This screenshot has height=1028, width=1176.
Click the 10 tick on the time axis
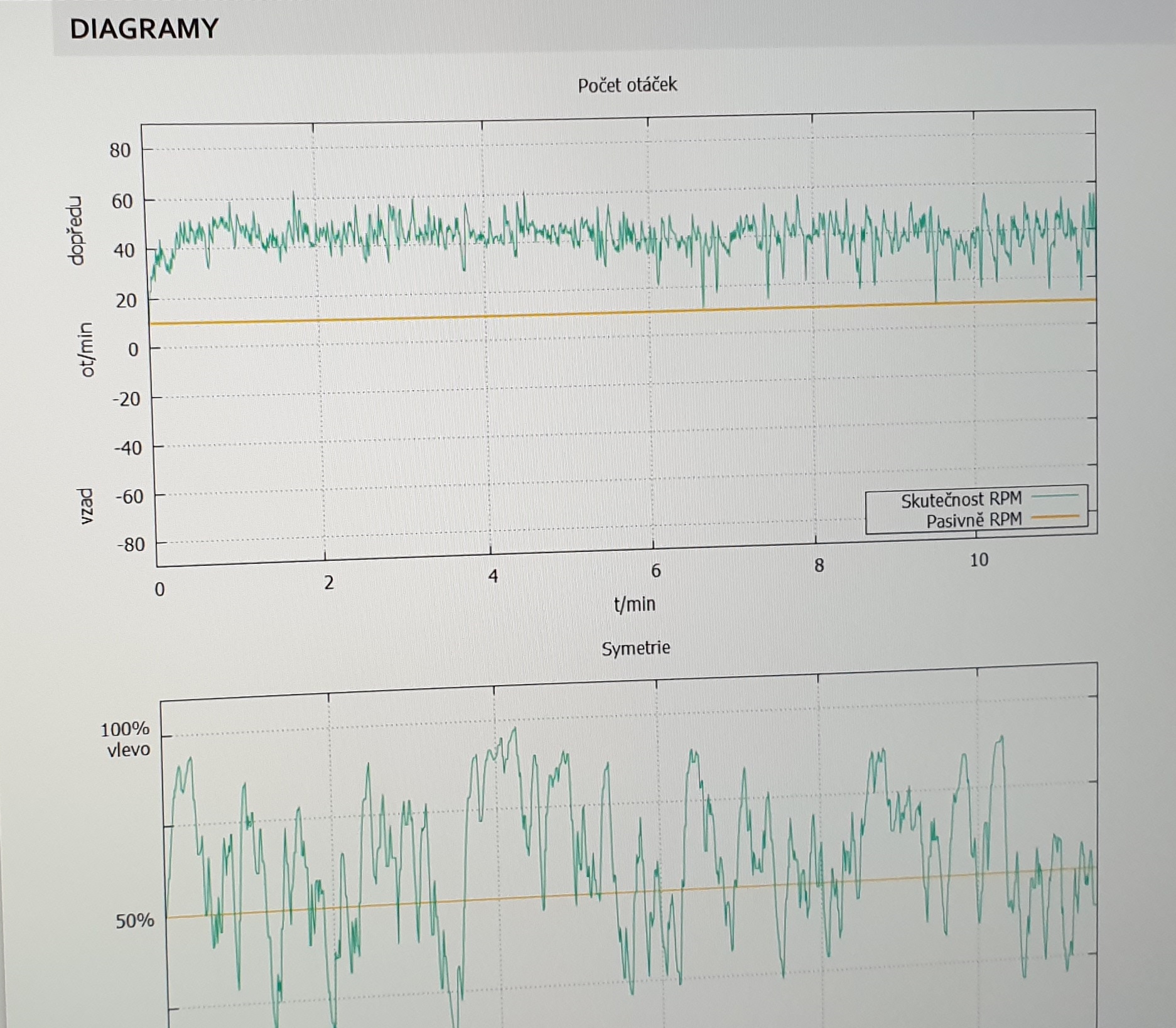(978, 560)
